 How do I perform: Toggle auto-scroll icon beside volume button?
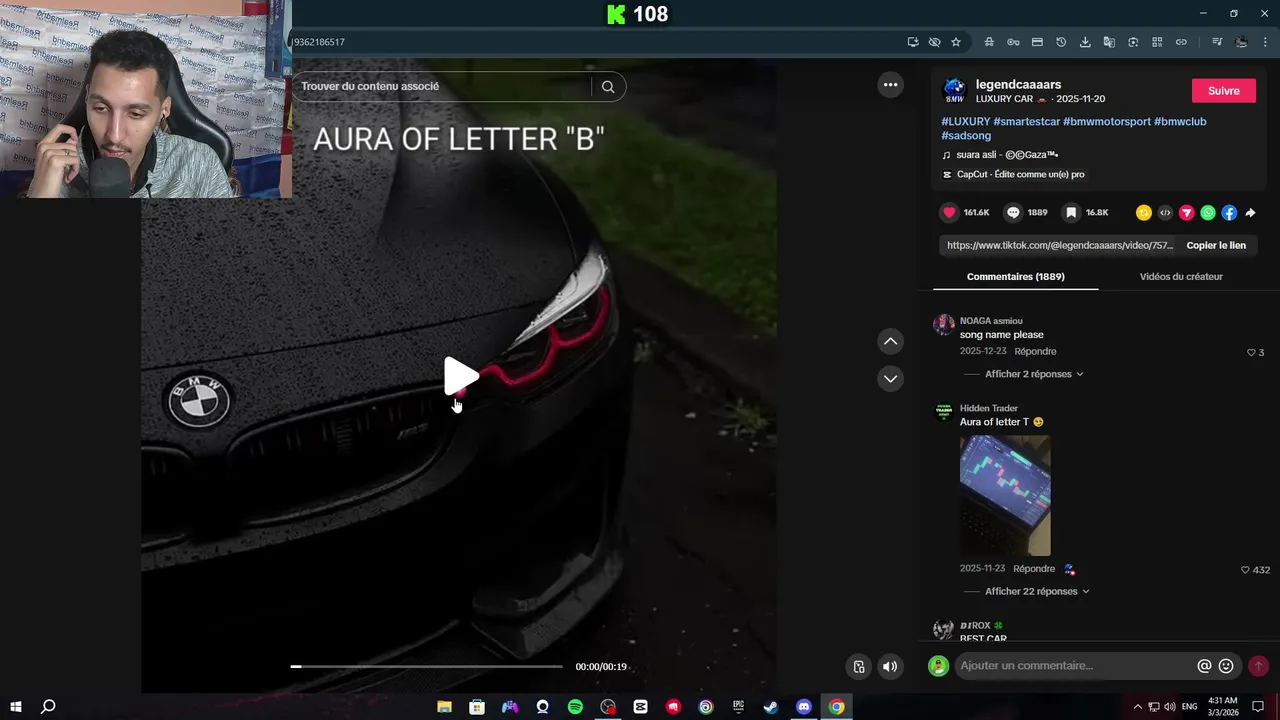click(x=858, y=667)
